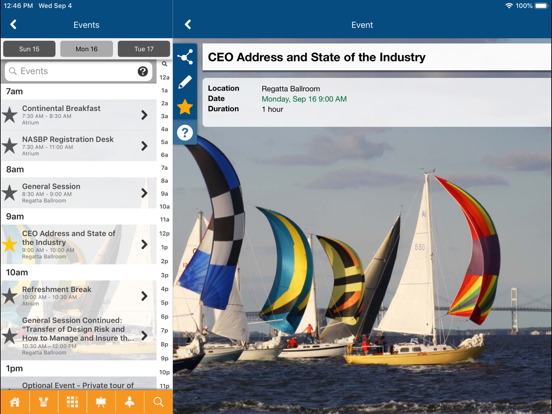Jump to 9a in the hour index
The height and width of the screenshot is (414, 552).
(x=164, y=194)
